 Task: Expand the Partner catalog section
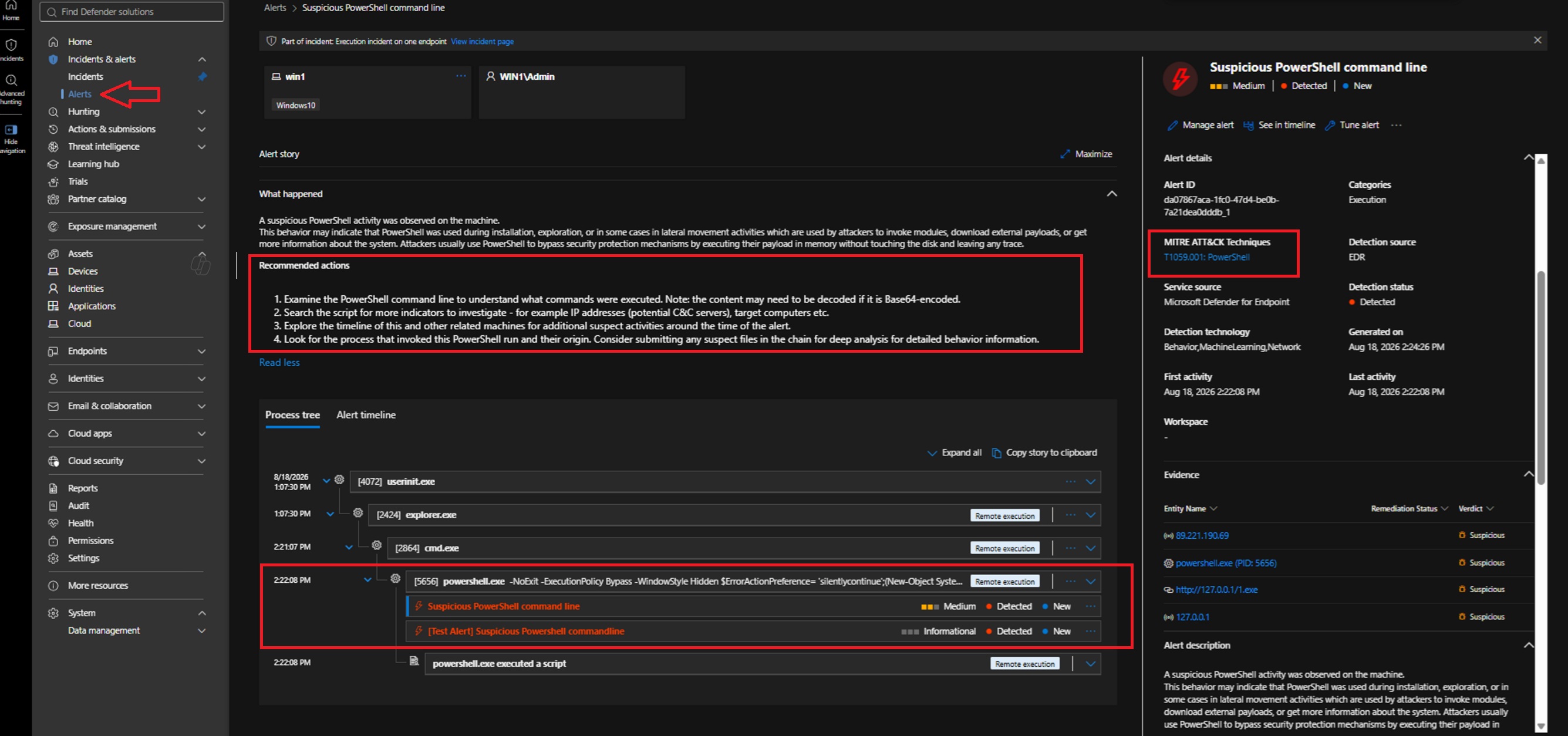(x=202, y=200)
